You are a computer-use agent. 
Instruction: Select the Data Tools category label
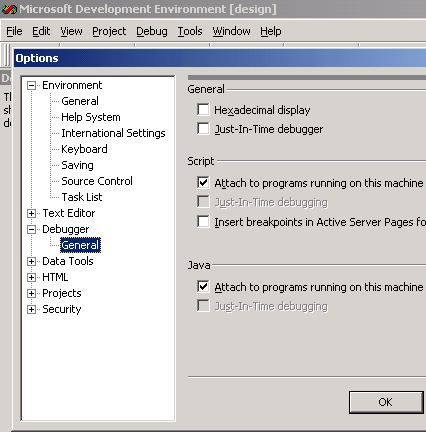click(68, 261)
